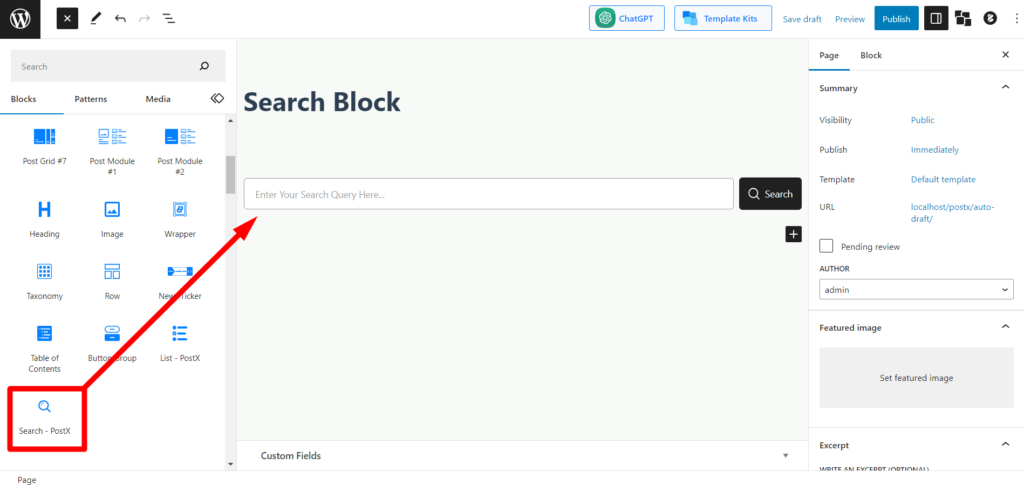Click Set featured image area
Viewport: 1024px width, 485px height.
coord(916,378)
